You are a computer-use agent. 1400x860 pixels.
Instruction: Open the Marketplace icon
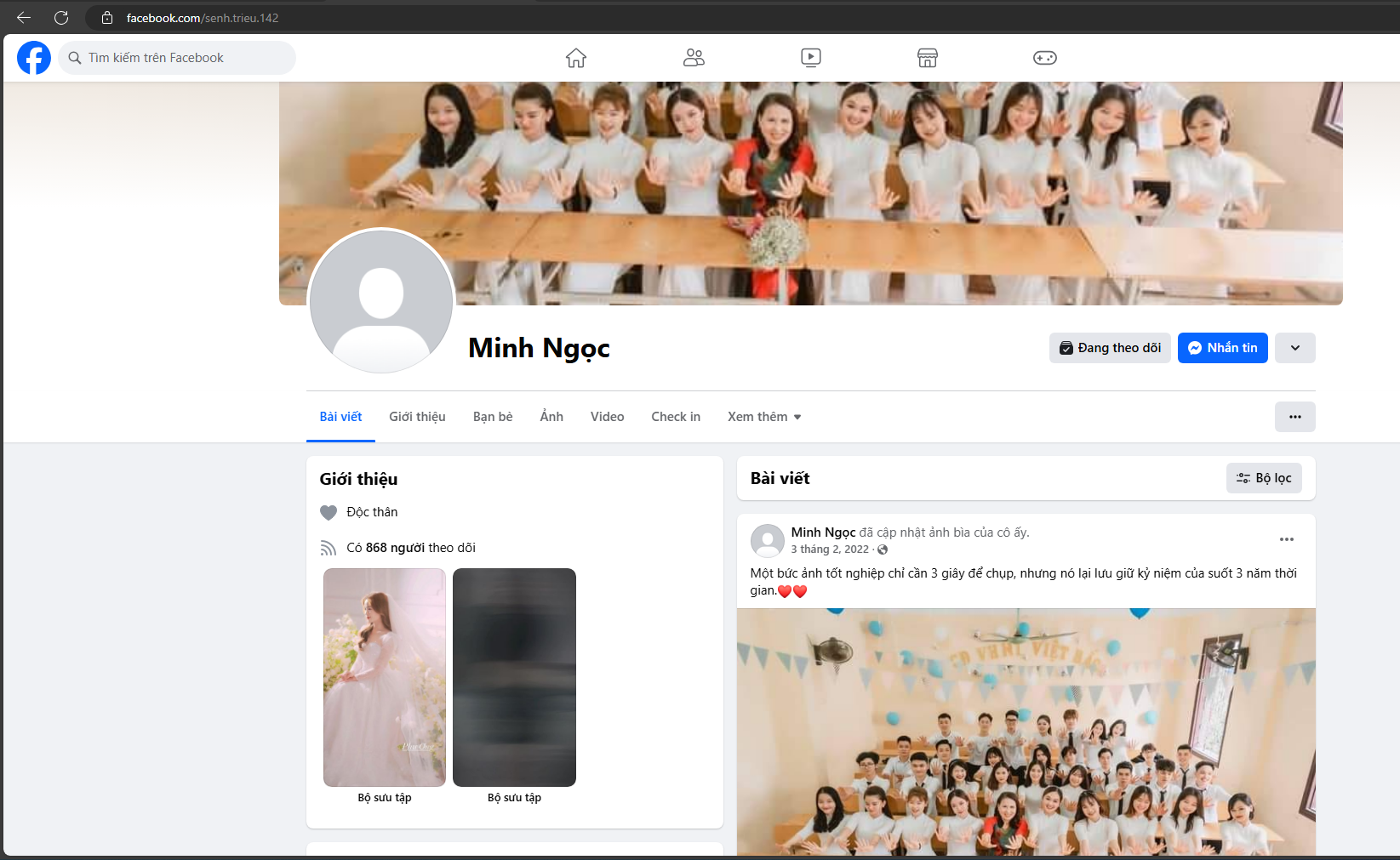point(927,58)
